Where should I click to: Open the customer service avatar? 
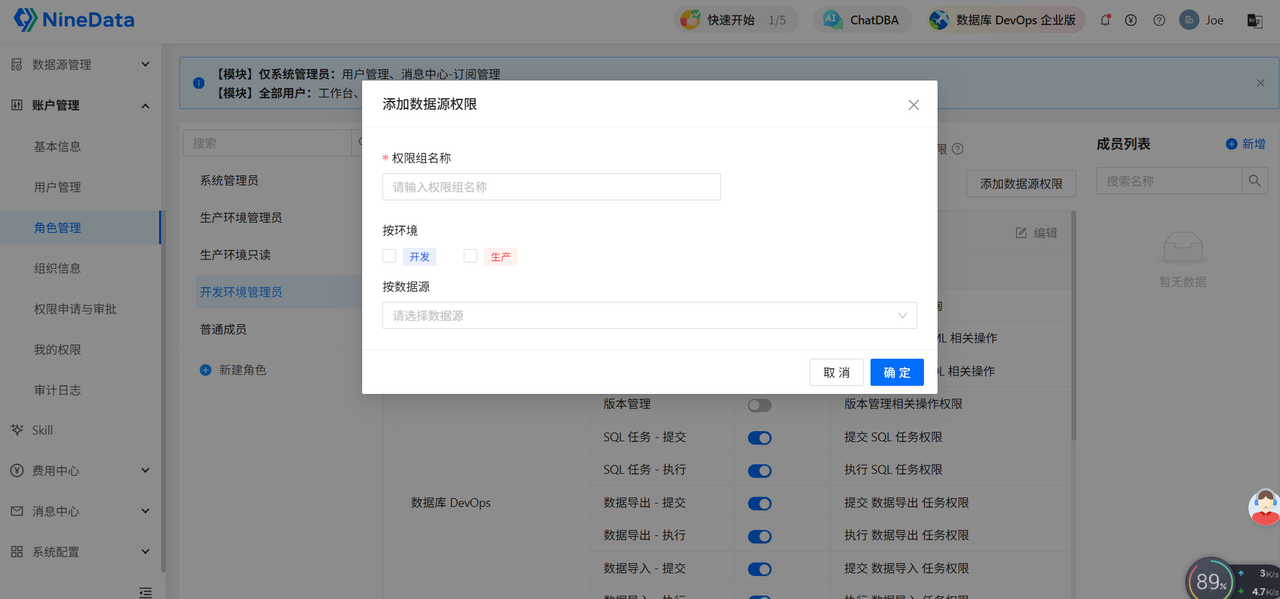click(x=1265, y=507)
